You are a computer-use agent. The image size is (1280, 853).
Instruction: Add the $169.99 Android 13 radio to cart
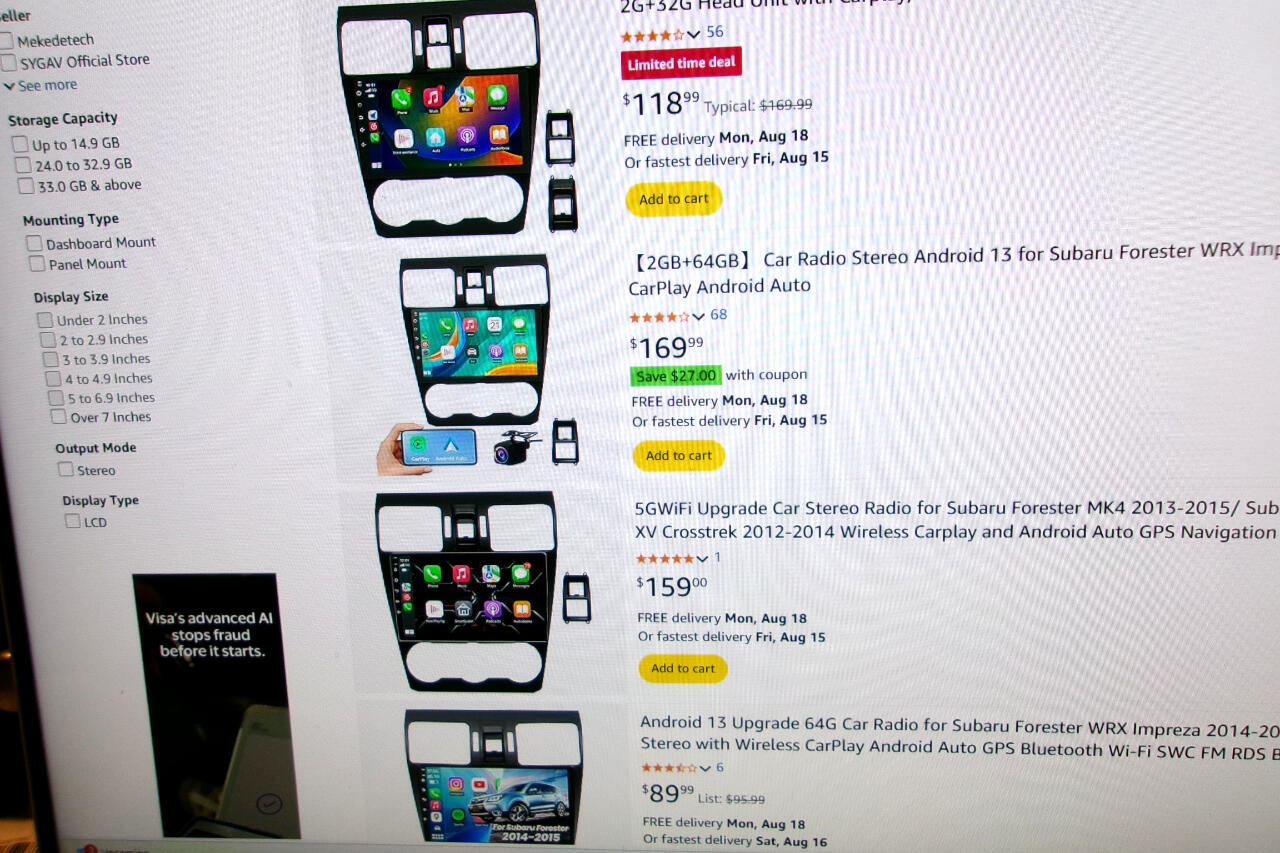[679, 456]
